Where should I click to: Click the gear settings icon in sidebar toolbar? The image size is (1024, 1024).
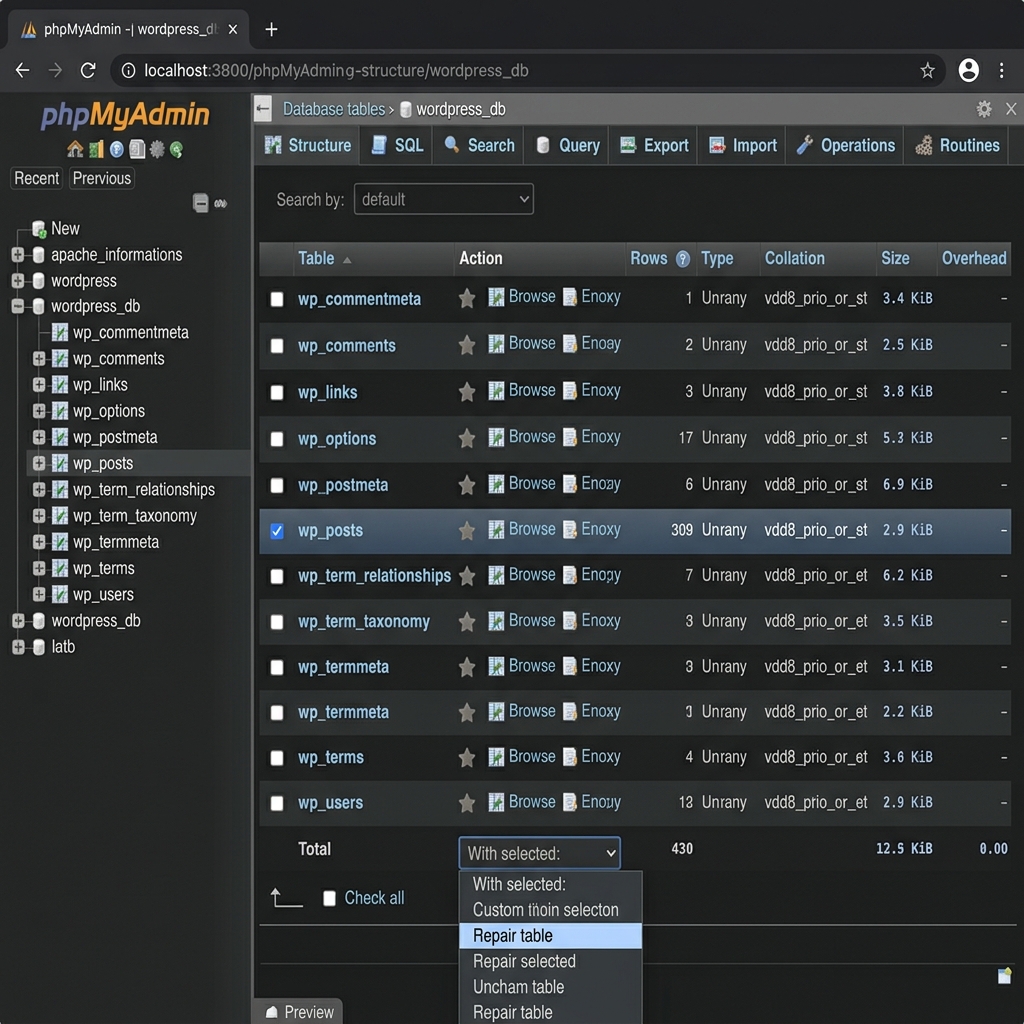tap(157, 150)
